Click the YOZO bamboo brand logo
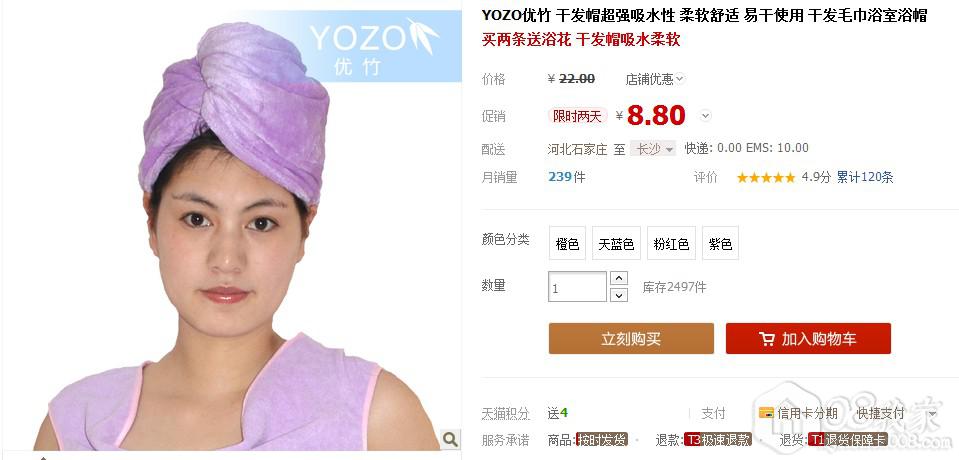Viewport: 959px width, 460px height. click(374, 46)
